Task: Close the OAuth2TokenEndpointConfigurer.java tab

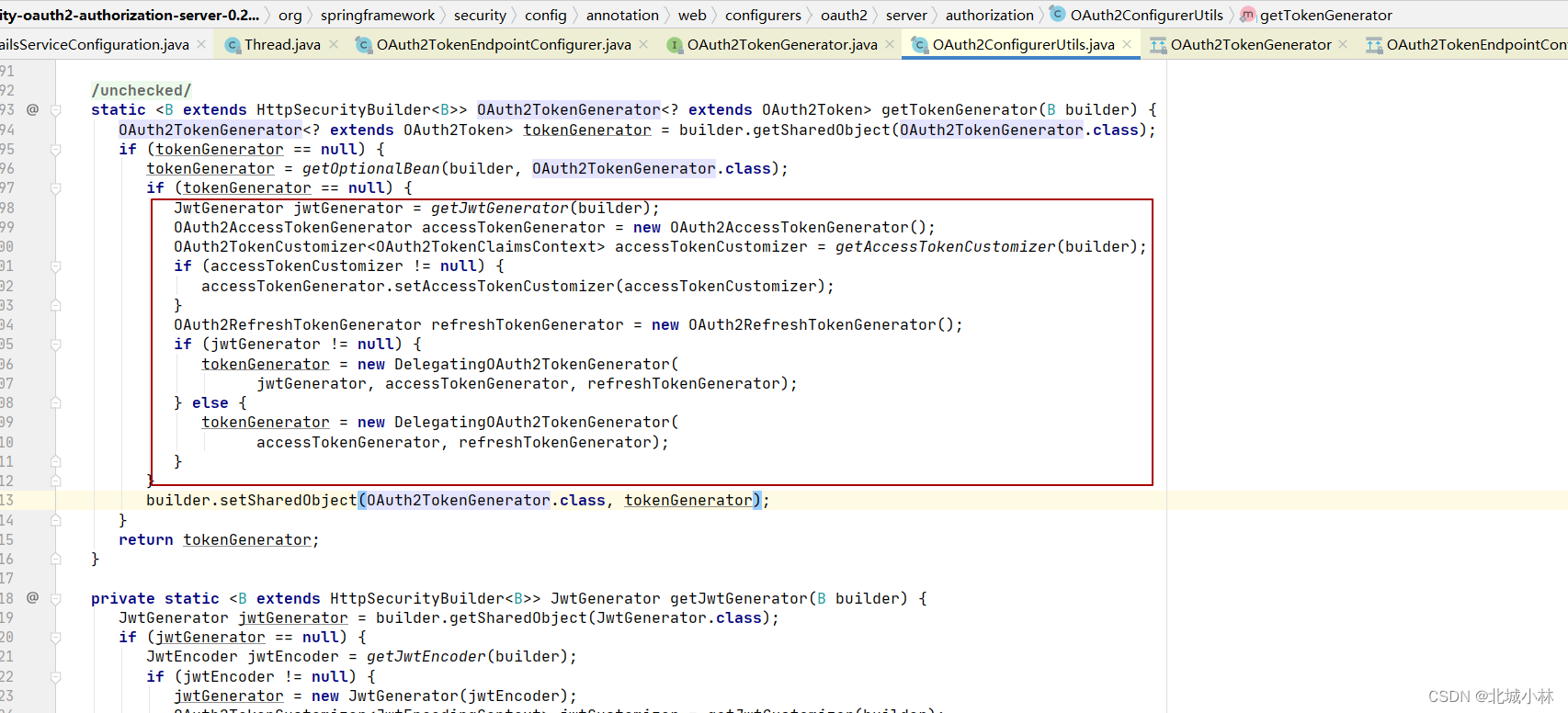Action: (643, 44)
